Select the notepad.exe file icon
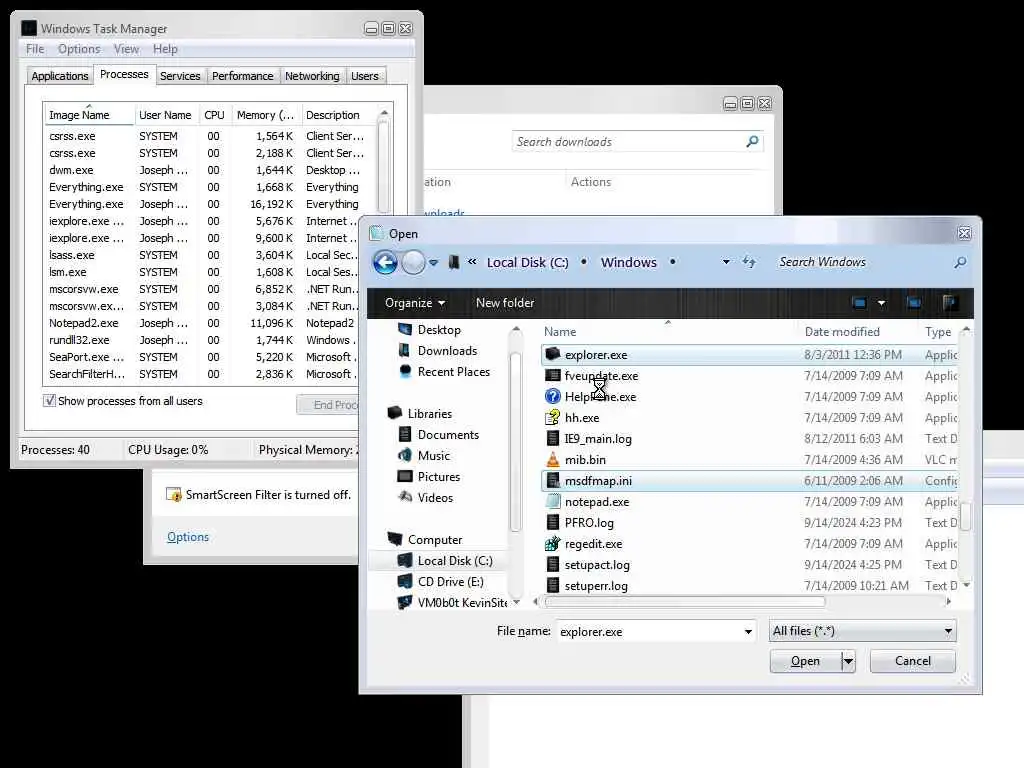Screen dimensions: 1024x768 (553, 502)
